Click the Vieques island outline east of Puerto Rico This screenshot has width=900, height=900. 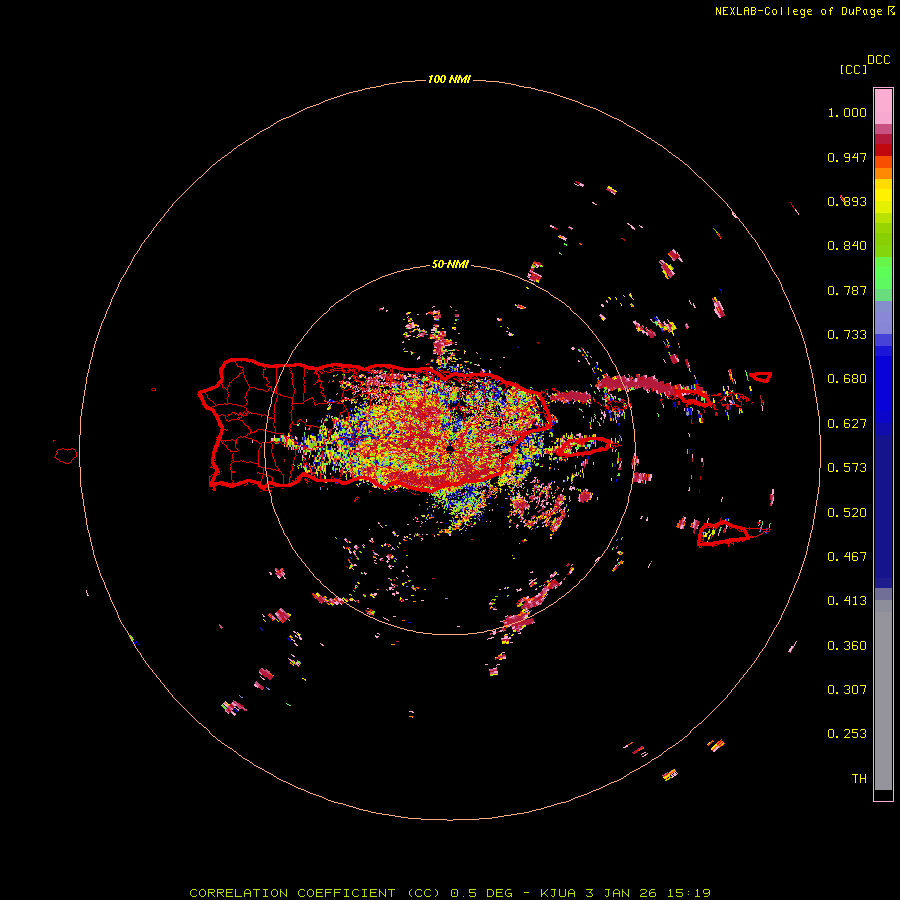coord(583,446)
